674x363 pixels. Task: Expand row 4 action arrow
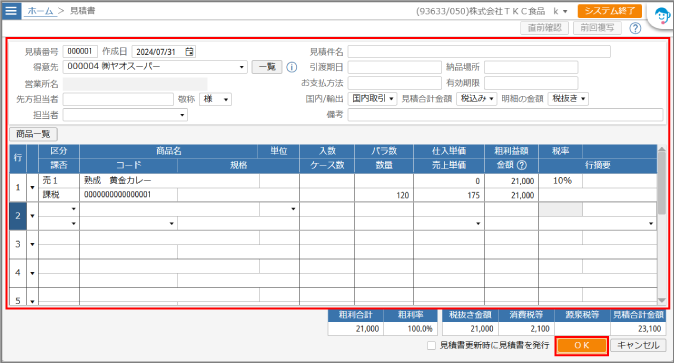click(32, 273)
